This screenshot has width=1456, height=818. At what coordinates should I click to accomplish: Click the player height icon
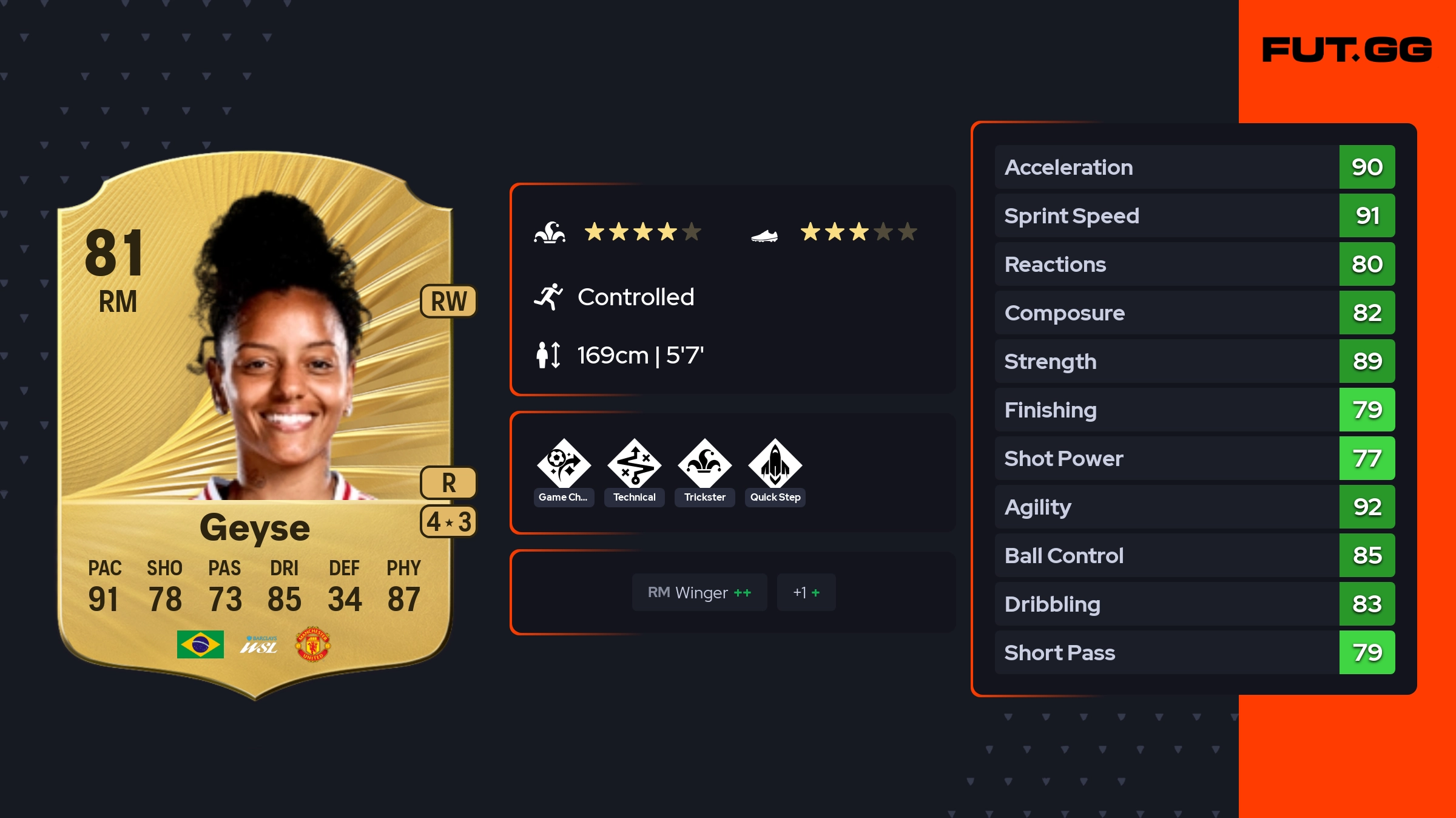(548, 355)
